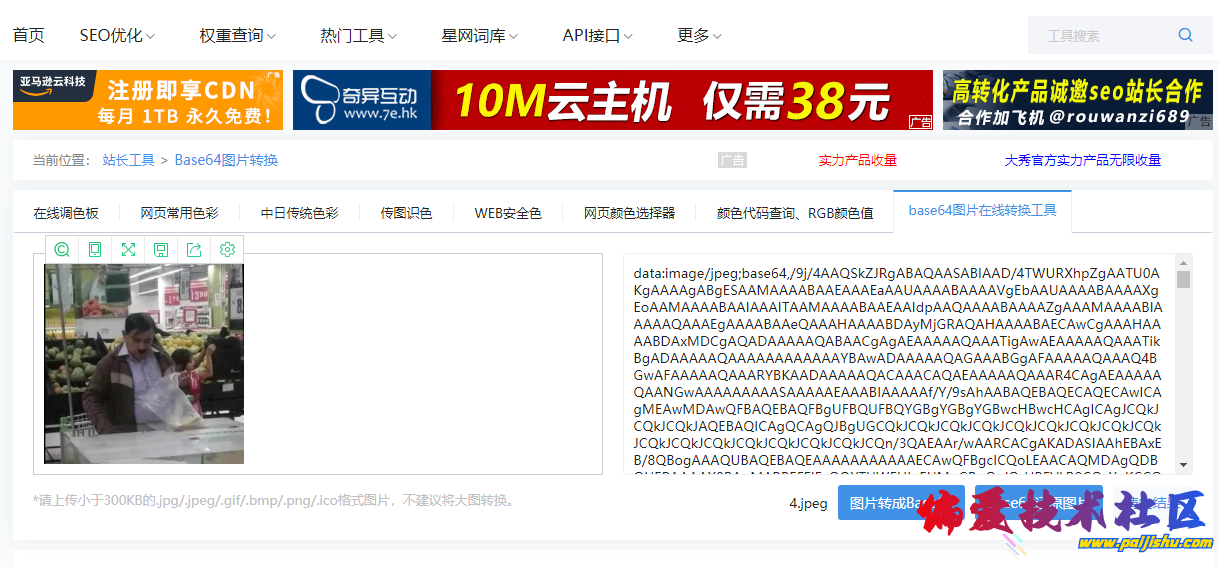Click the magnifier search icon at top right
1219x567 pixels.
[x=1186, y=35]
